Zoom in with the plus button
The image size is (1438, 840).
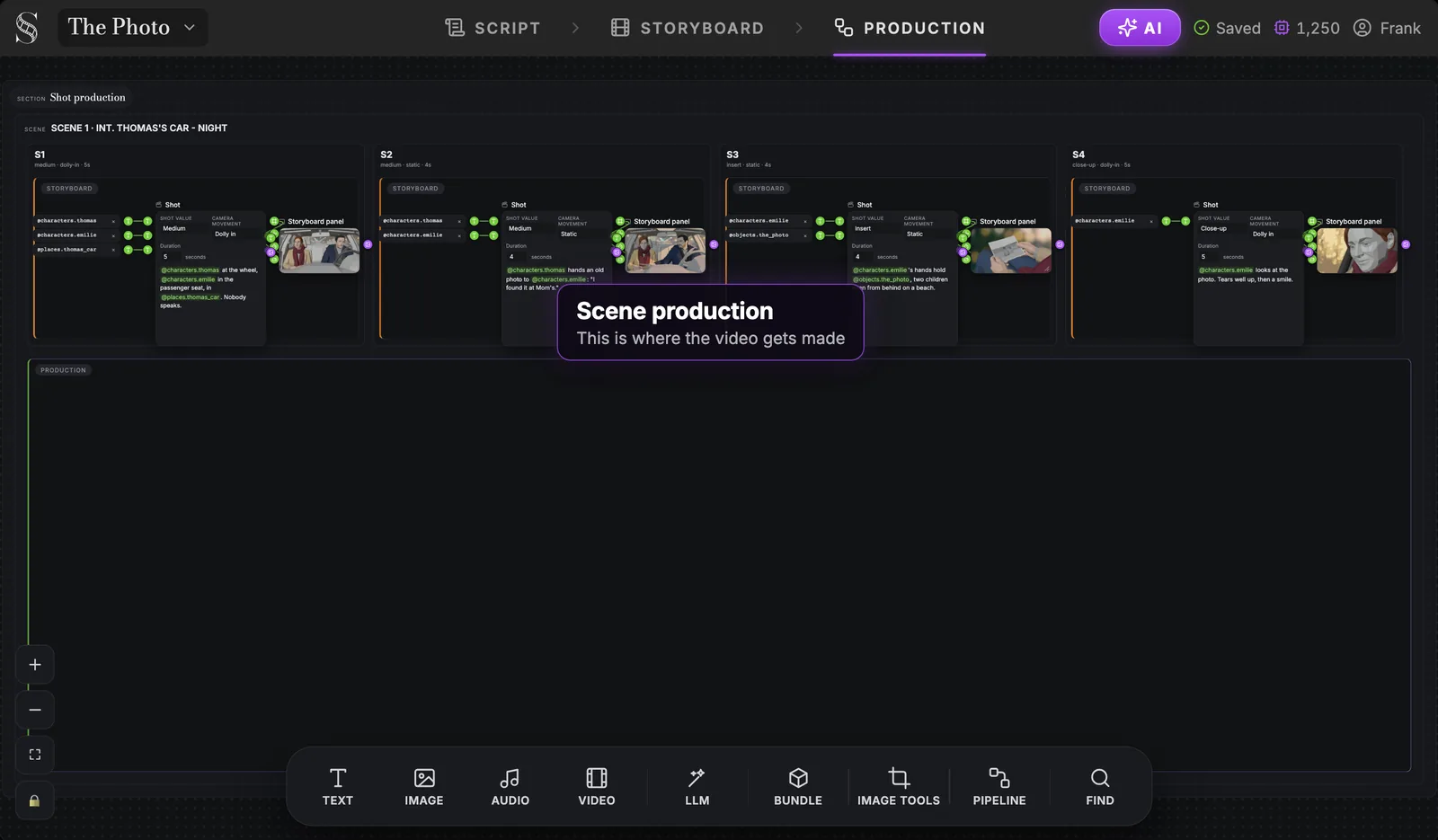tap(35, 665)
